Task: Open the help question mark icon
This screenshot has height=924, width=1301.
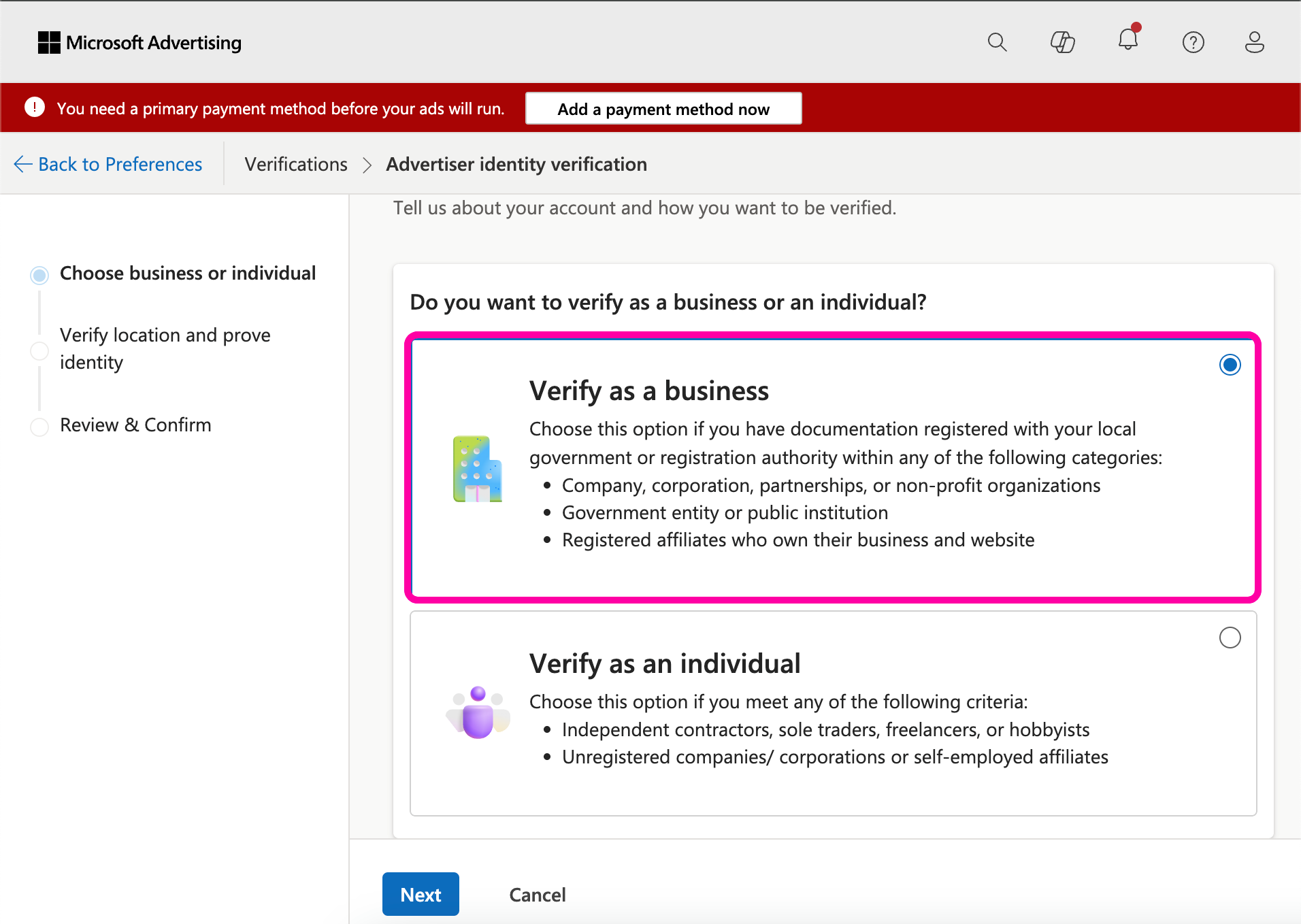Action: pyautogui.click(x=1193, y=42)
